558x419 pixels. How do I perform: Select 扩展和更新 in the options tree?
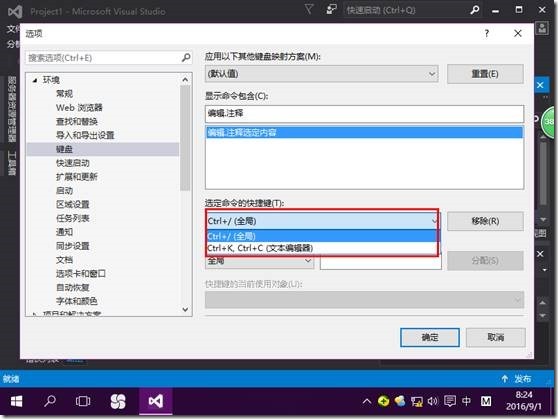77,177
